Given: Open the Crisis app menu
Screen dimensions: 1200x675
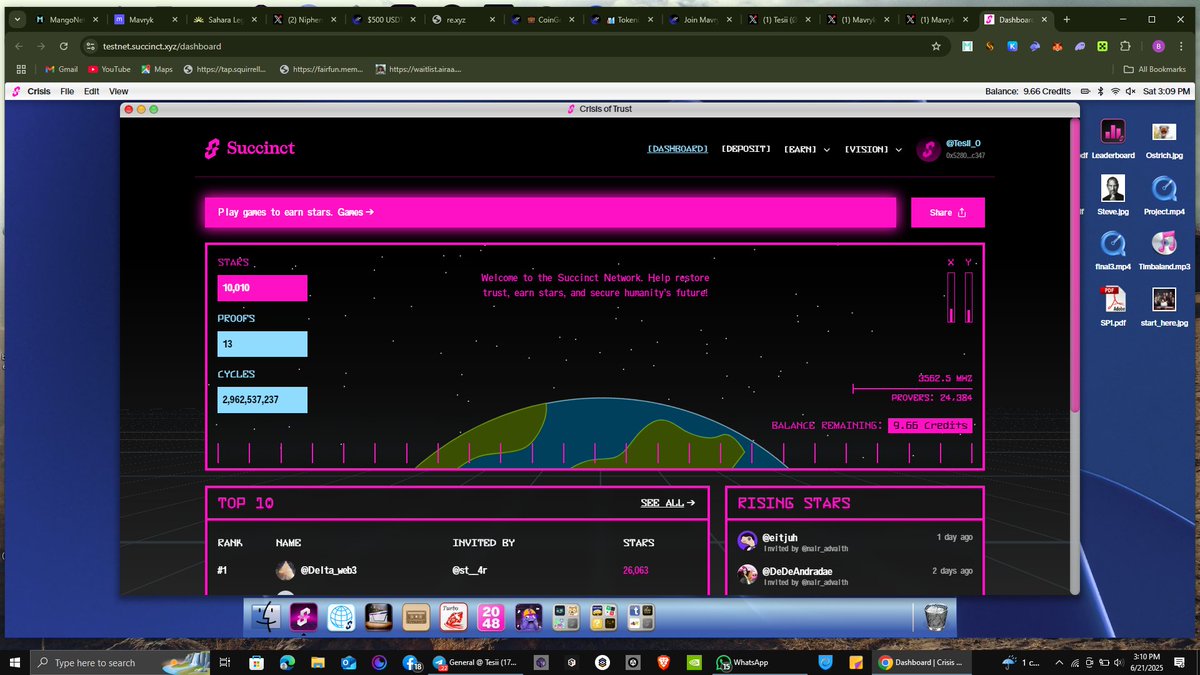Looking at the screenshot, I should (x=39, y=91).
